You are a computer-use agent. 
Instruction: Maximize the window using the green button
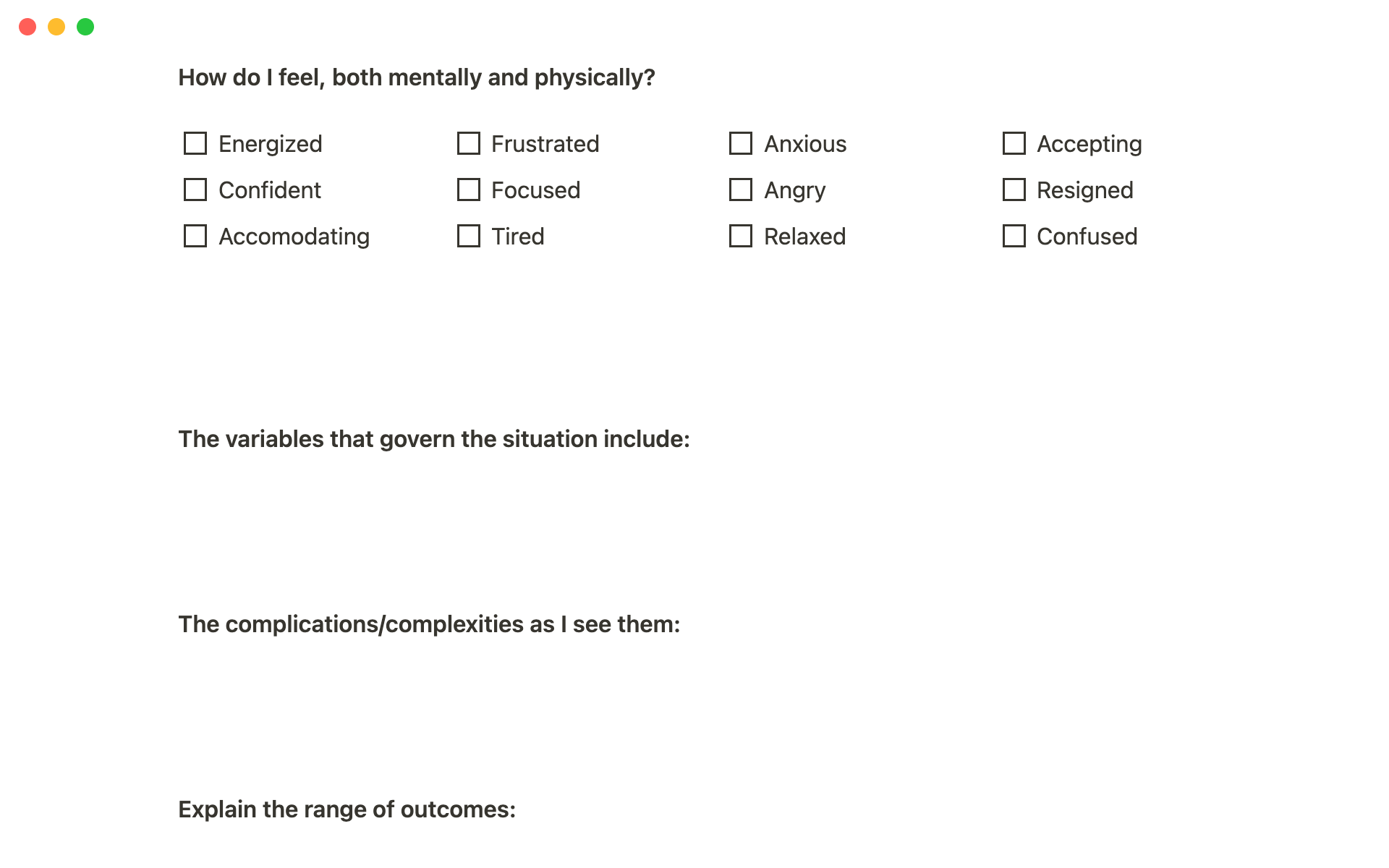pos(85,27)
